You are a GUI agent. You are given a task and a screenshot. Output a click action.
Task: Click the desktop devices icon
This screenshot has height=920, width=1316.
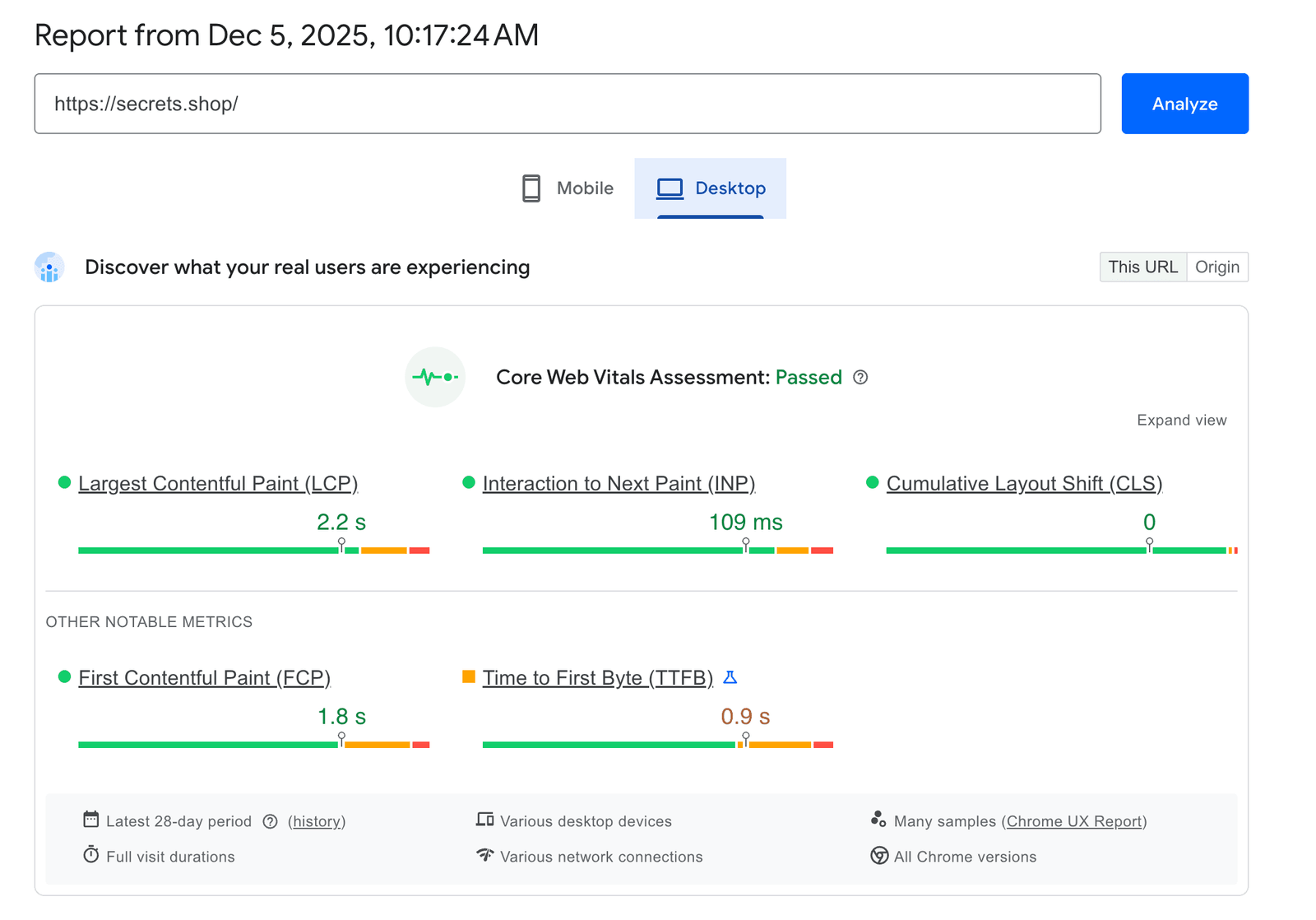click(484, 820)
